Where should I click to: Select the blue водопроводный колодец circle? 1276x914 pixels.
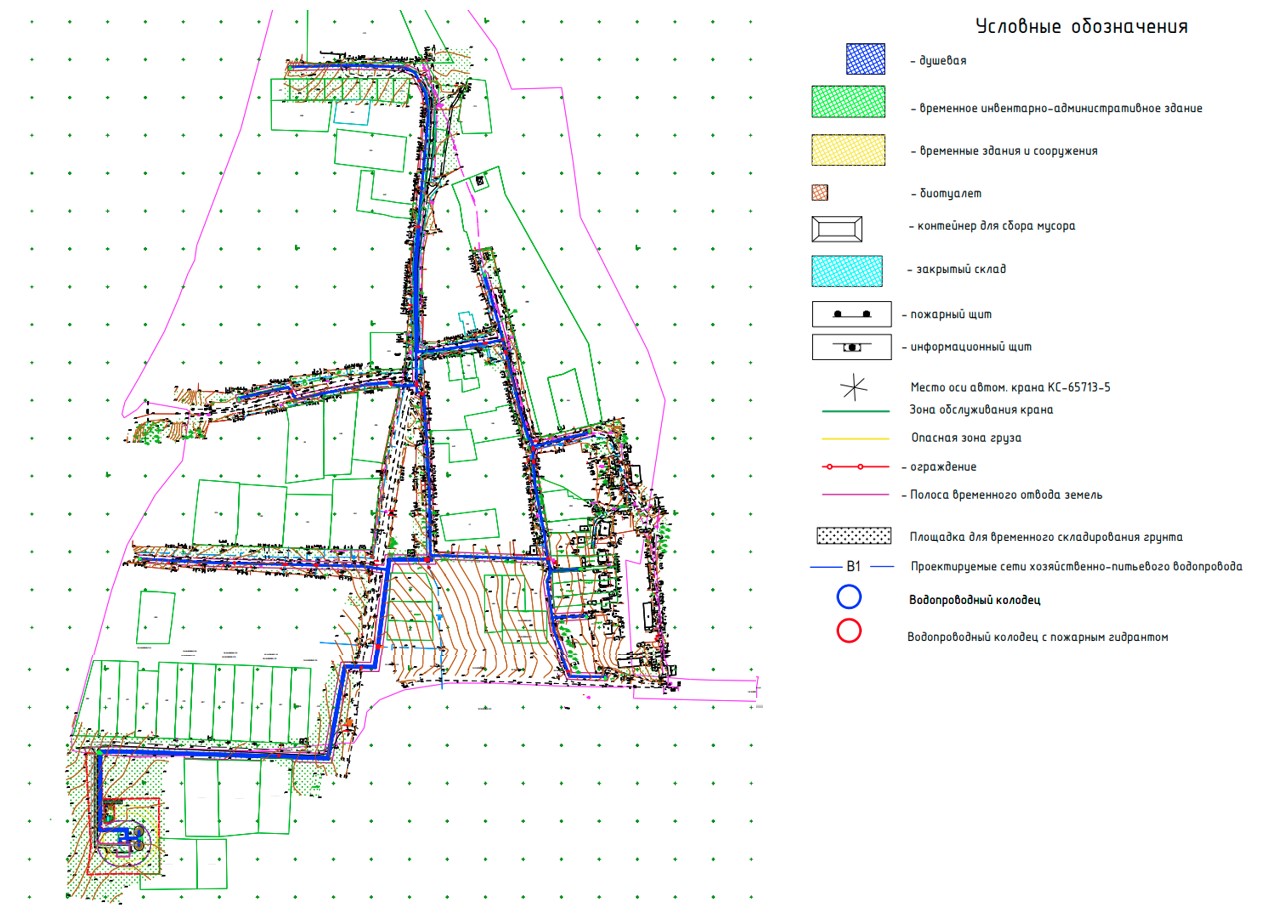(850, 597)
